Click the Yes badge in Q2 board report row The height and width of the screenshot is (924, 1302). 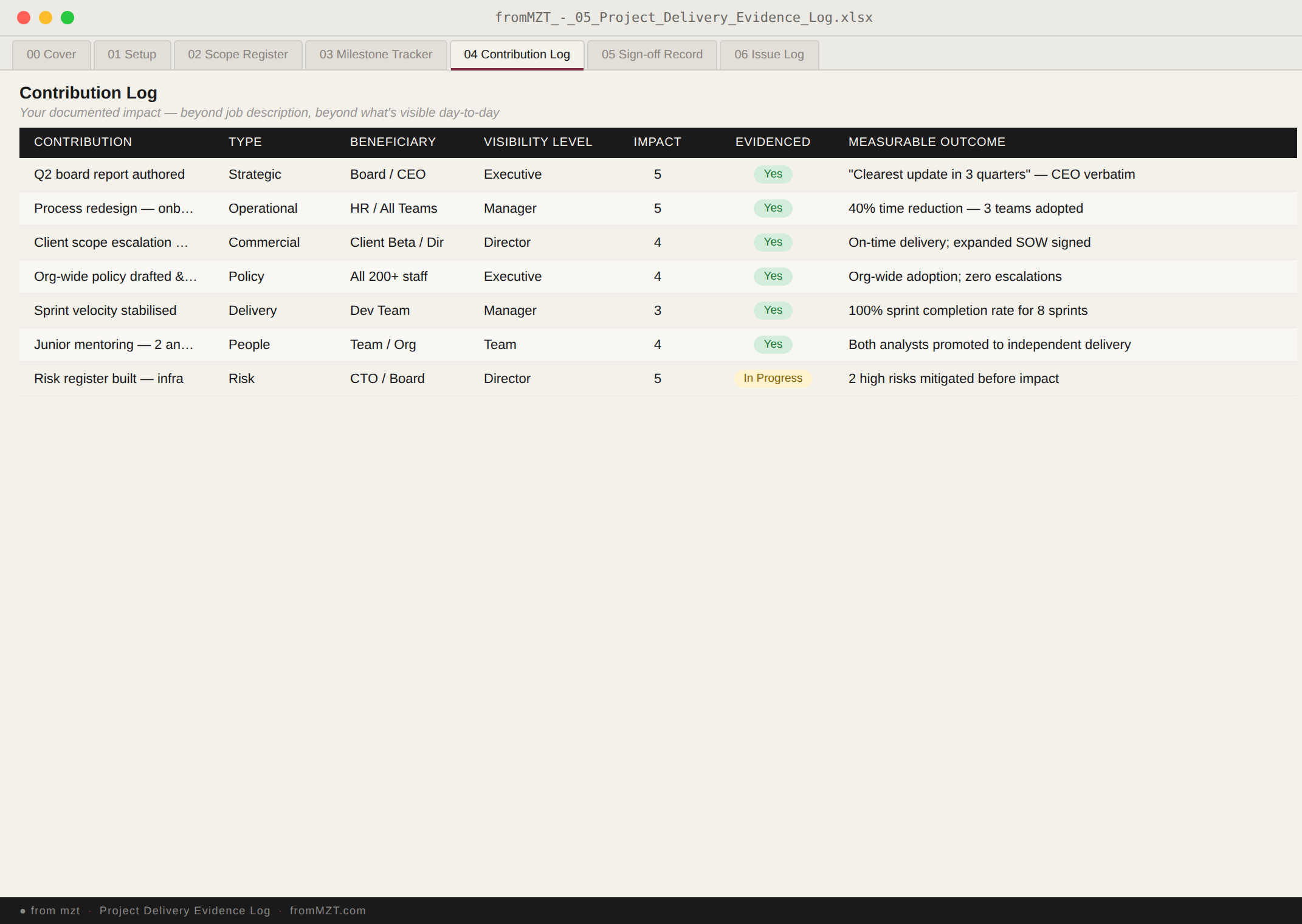773,174
